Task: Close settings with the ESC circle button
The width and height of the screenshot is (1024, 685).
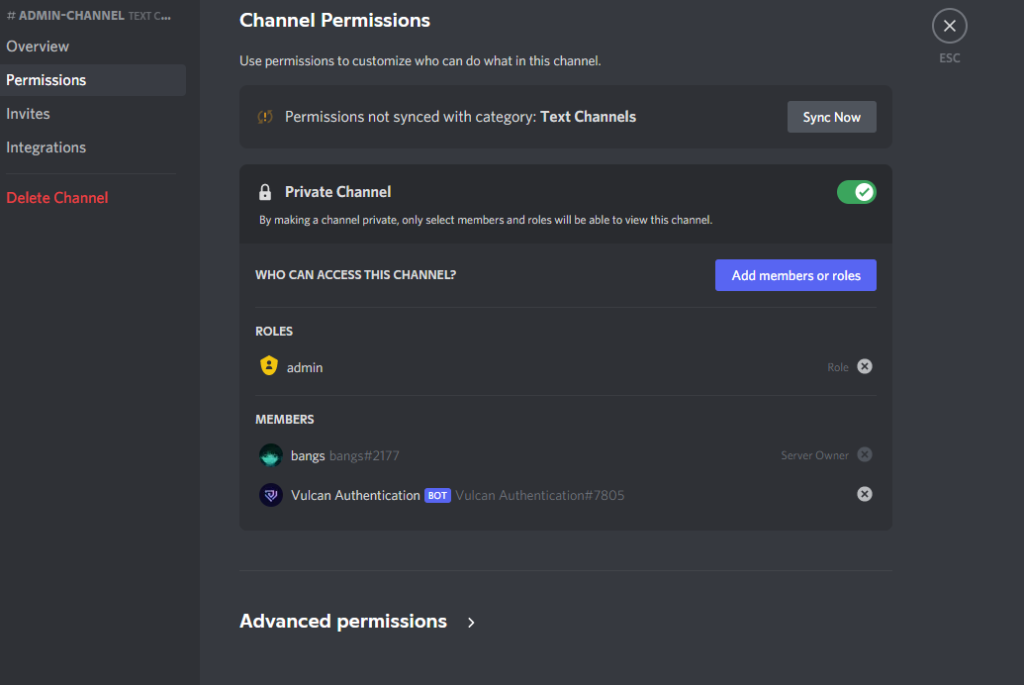Action: coord(948,25)
